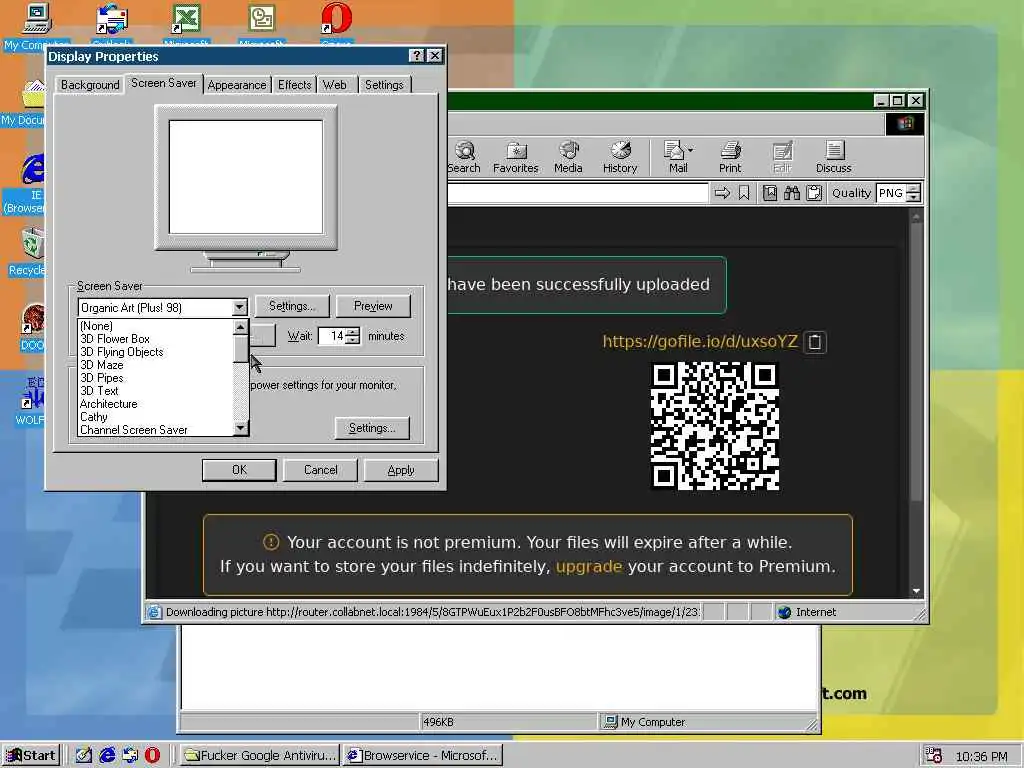
Task: Click the Preview button
Action: pyautogui.click(x=373, y=306)
